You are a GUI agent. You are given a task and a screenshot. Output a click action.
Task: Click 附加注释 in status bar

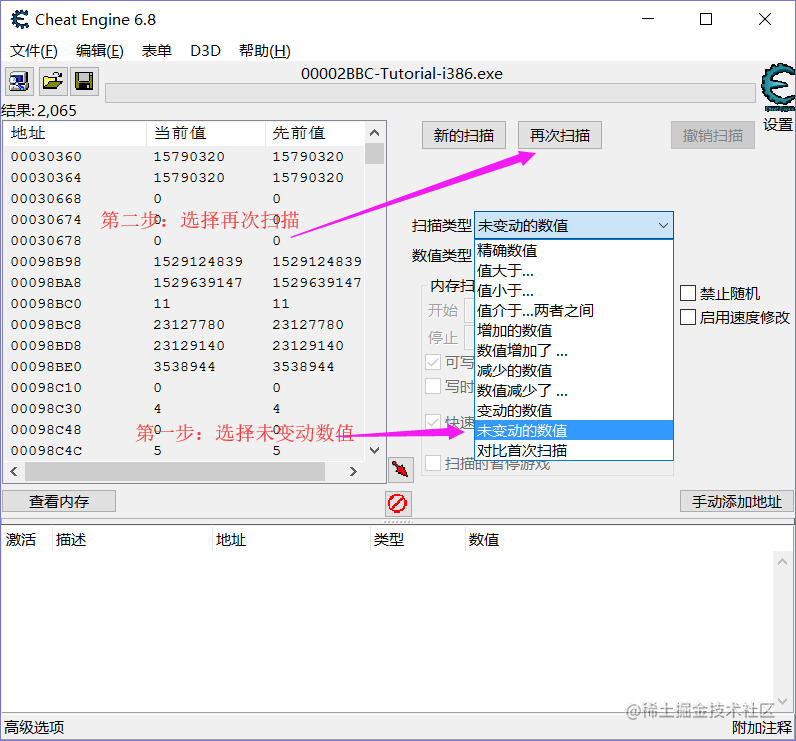[761, 727]
